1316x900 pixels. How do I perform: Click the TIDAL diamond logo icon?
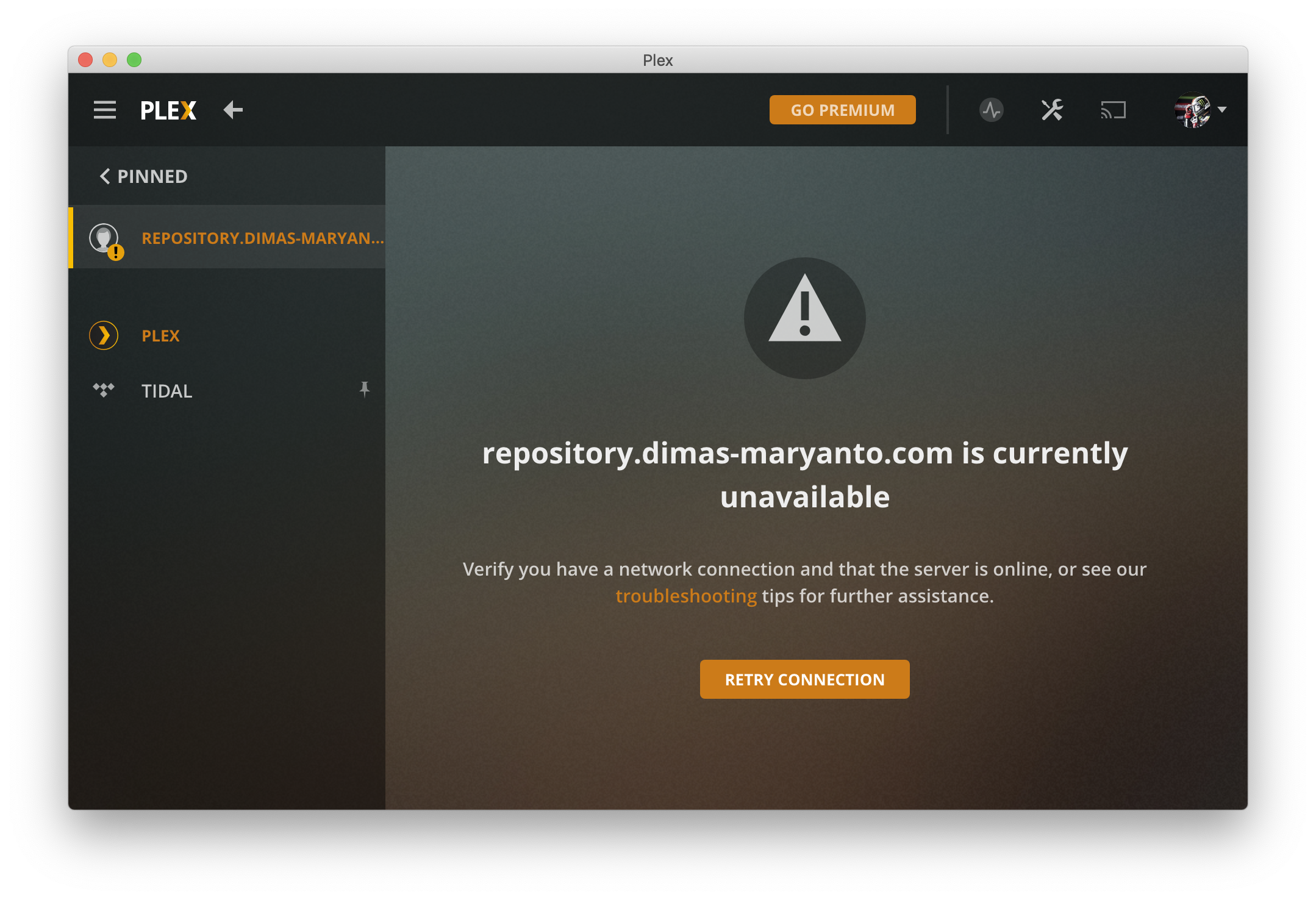point(104,390)
